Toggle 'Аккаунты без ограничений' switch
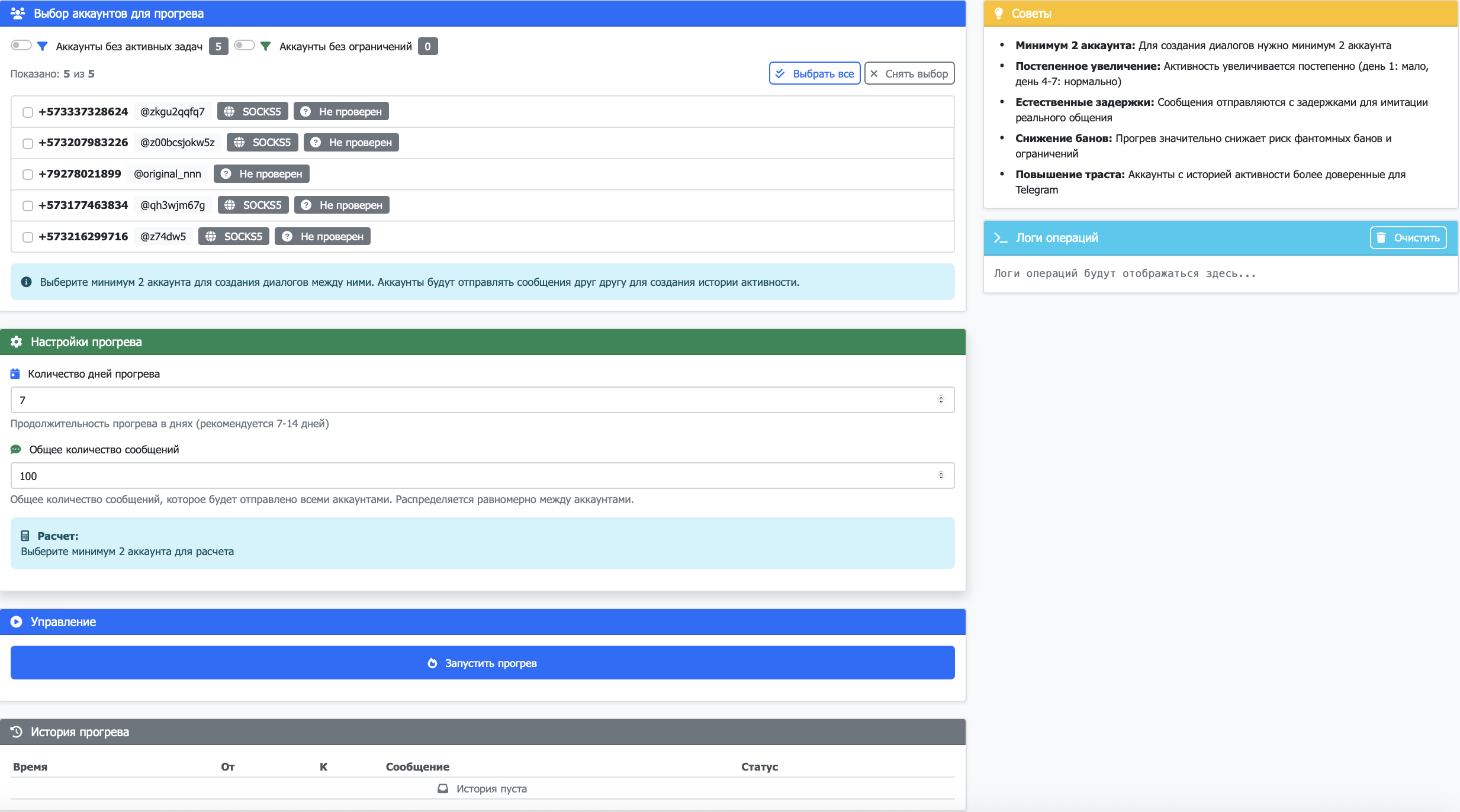The image size is (1460, 812). (245, 46)
